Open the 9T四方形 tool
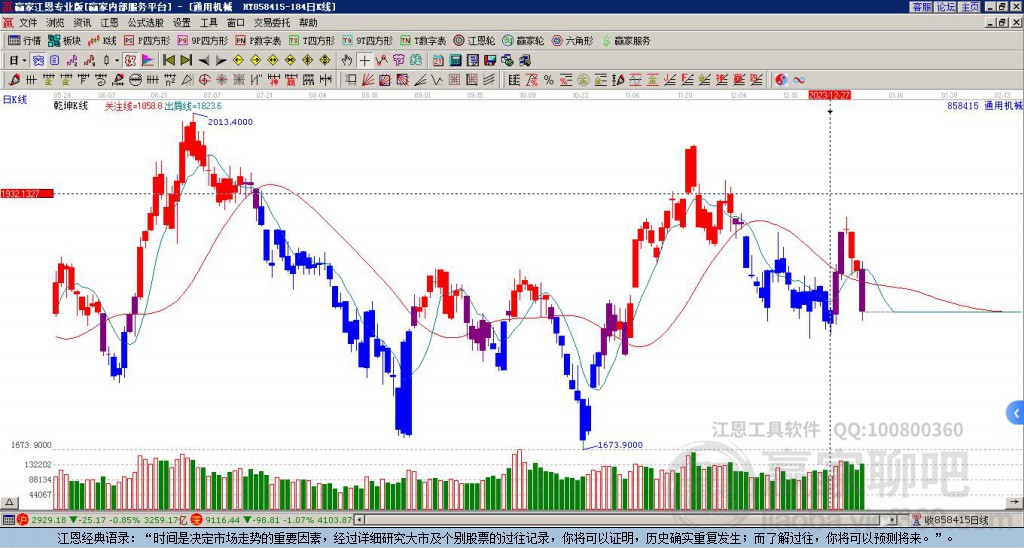Image resolution: width=1024 pixels, height=548 pixels. tap(368, 40)
